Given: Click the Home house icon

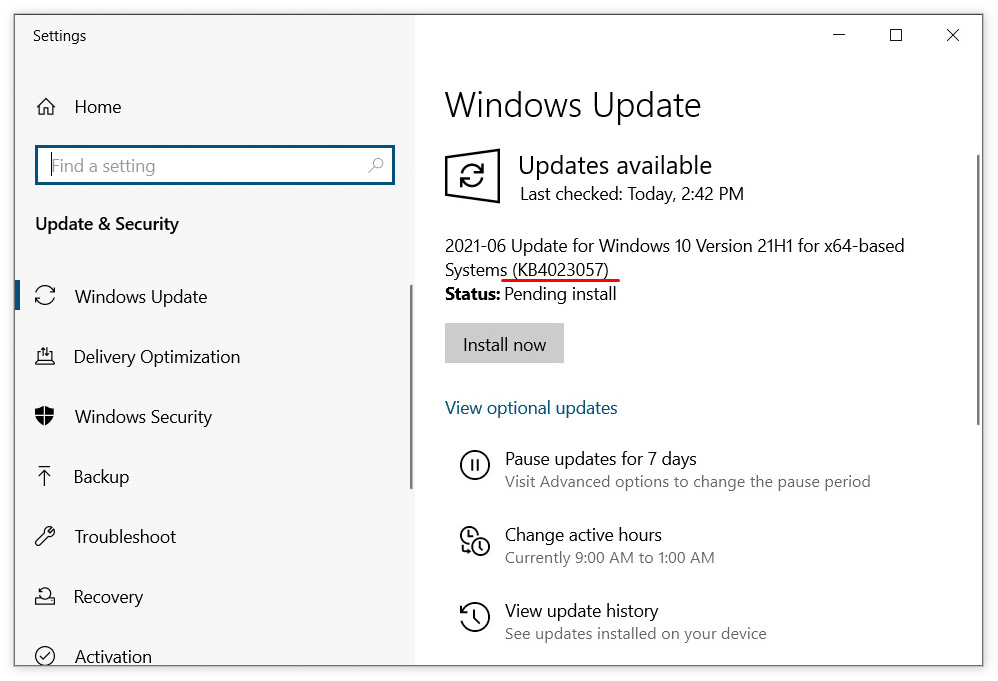Looking at the screenshot, I should 45,107.
